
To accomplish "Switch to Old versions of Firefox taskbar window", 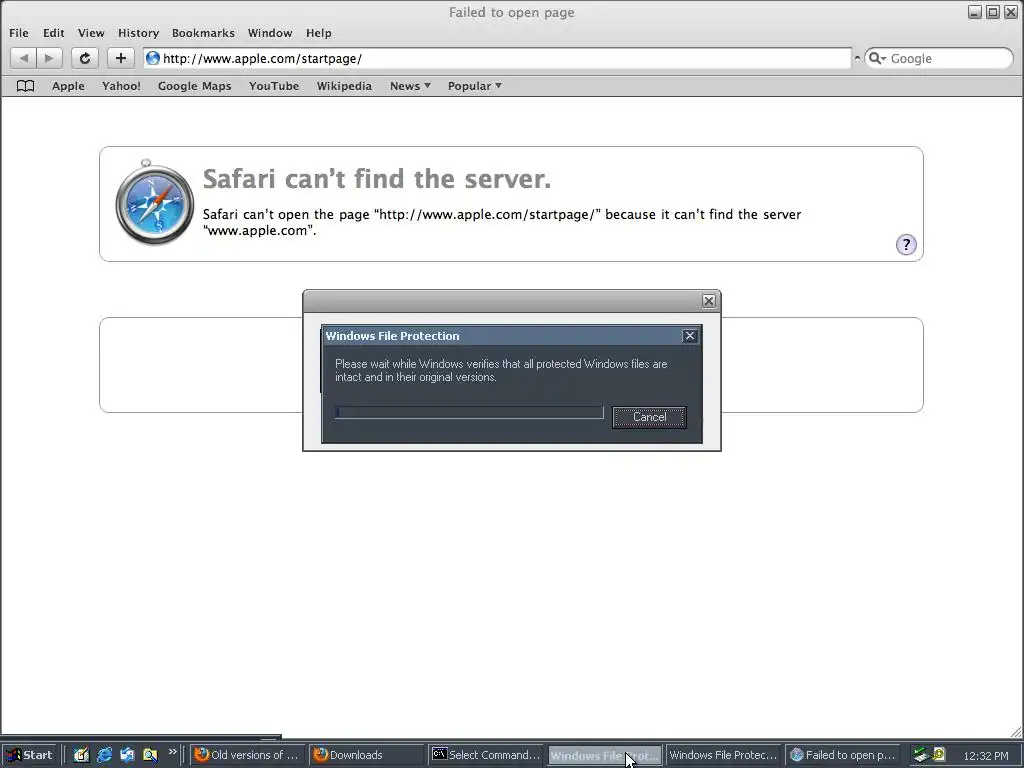I will click(248, 755).
